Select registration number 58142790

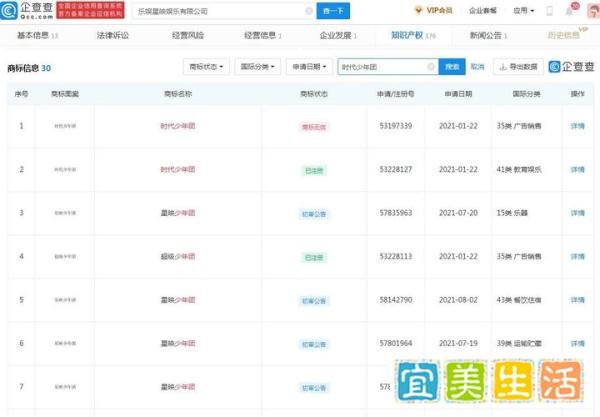coord(396,300)
